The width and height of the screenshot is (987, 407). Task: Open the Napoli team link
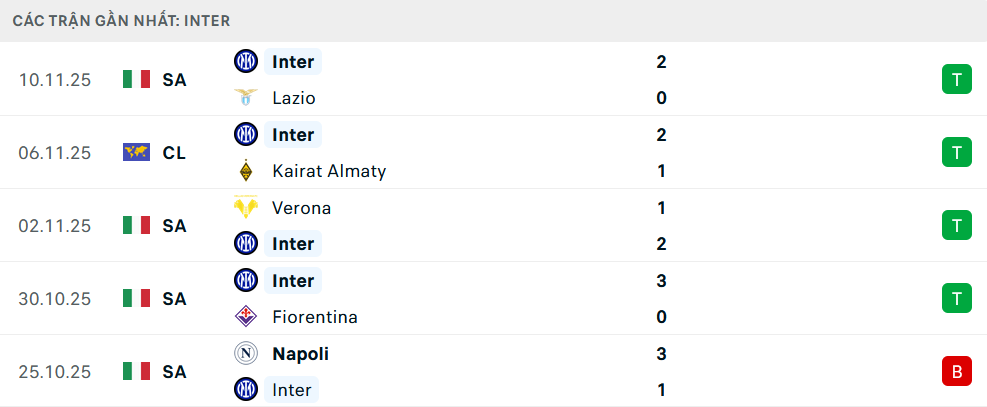coord(300,354)
